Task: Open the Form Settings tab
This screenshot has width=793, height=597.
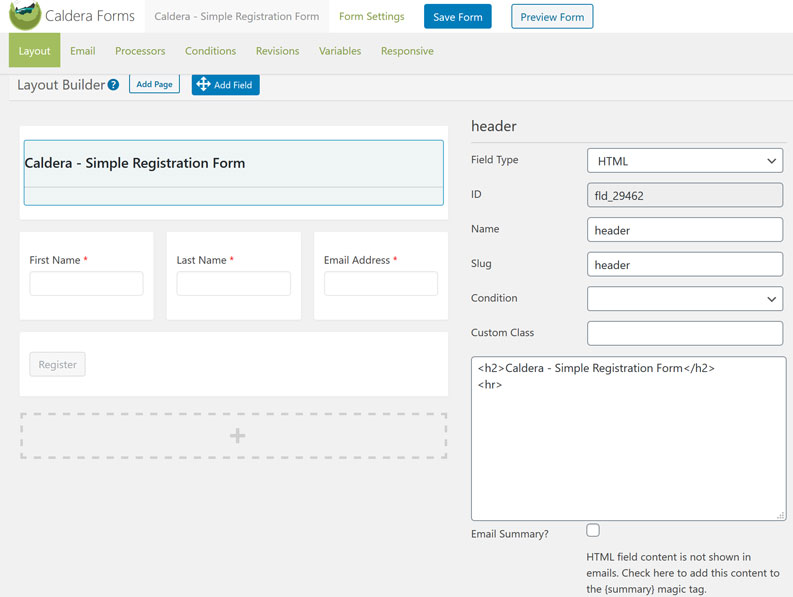Action: coord(372,16)
